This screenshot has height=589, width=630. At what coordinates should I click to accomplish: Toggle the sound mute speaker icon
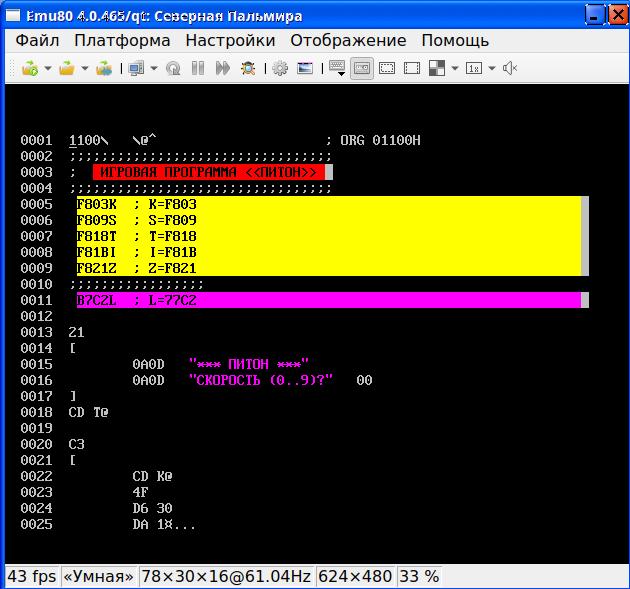pos(509,68)
